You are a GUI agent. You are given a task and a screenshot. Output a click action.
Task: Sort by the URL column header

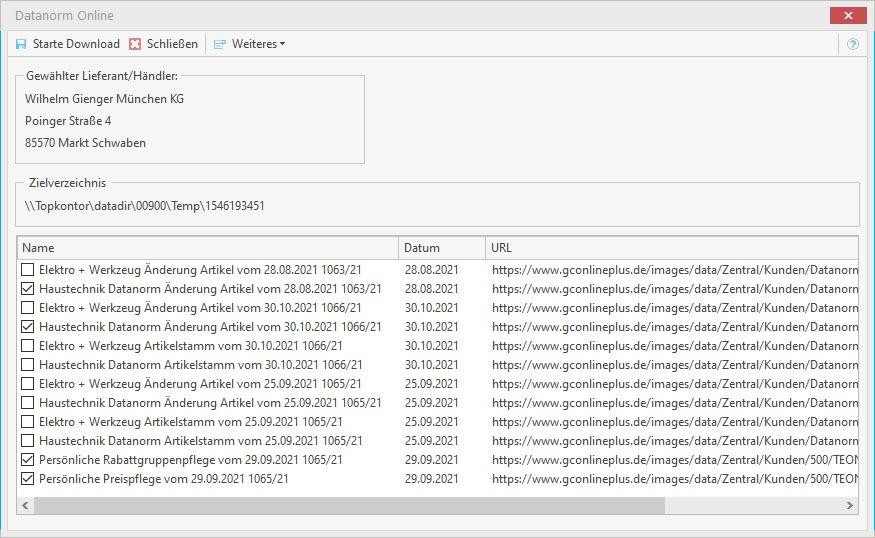coord(672,248)
